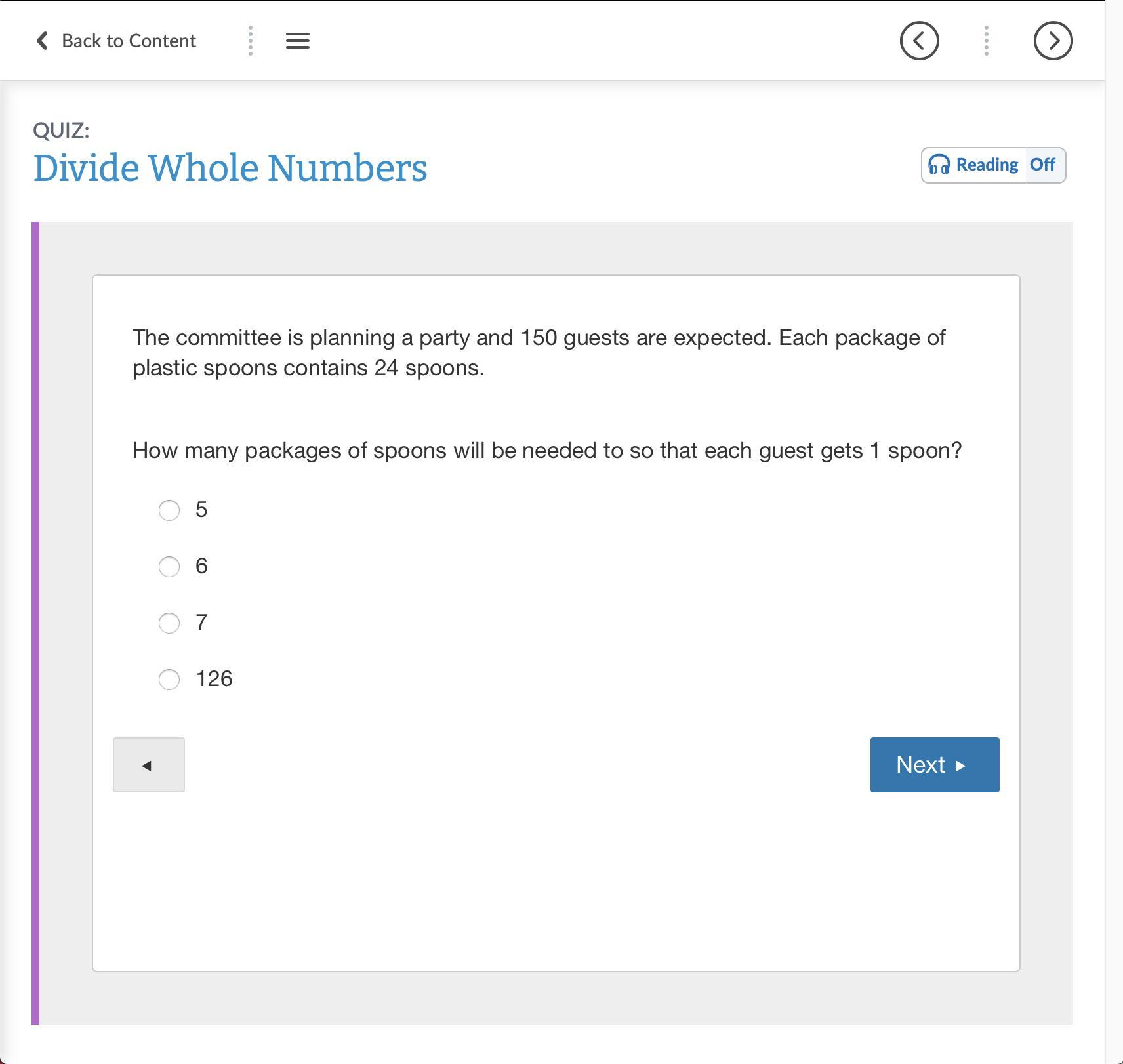Choose answer 6 radio button
The width and height of the screenshot is (1123, 1064).
(x=169, y=566)
